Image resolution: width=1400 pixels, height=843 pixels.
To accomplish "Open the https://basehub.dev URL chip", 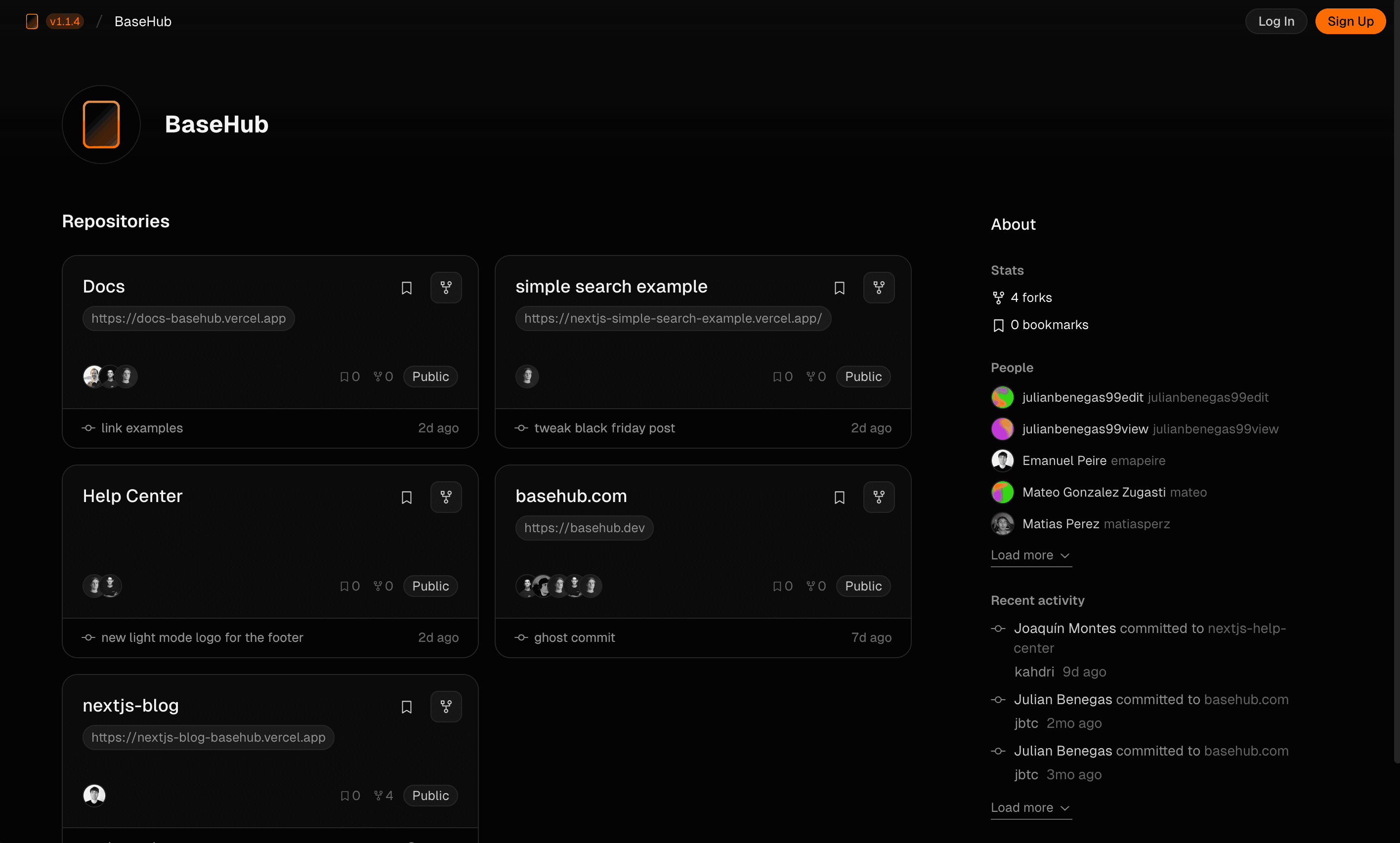I will pyautogui.click(x=584, y=528).
